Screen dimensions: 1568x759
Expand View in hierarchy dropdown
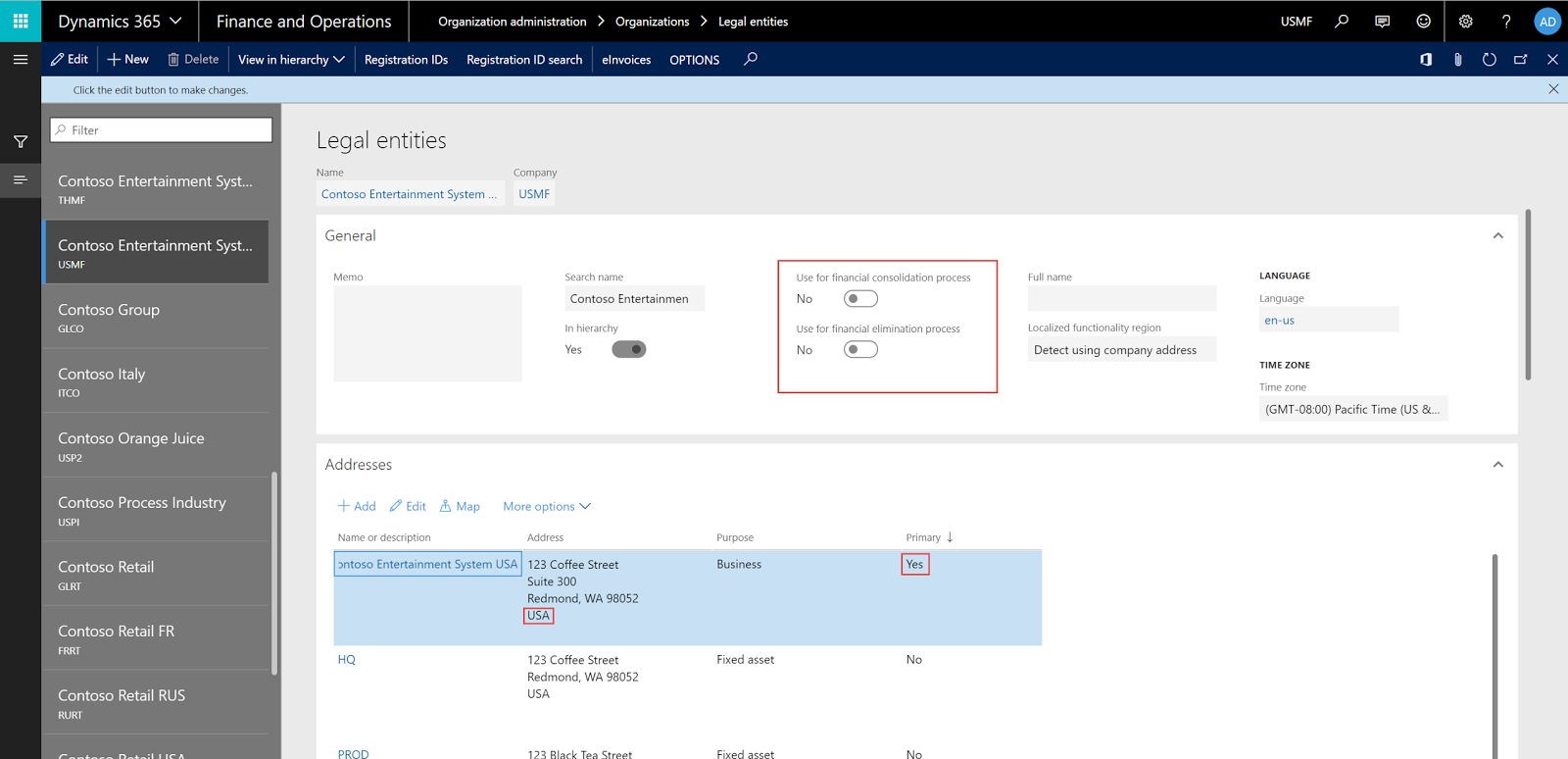click(x=291, y=59)
